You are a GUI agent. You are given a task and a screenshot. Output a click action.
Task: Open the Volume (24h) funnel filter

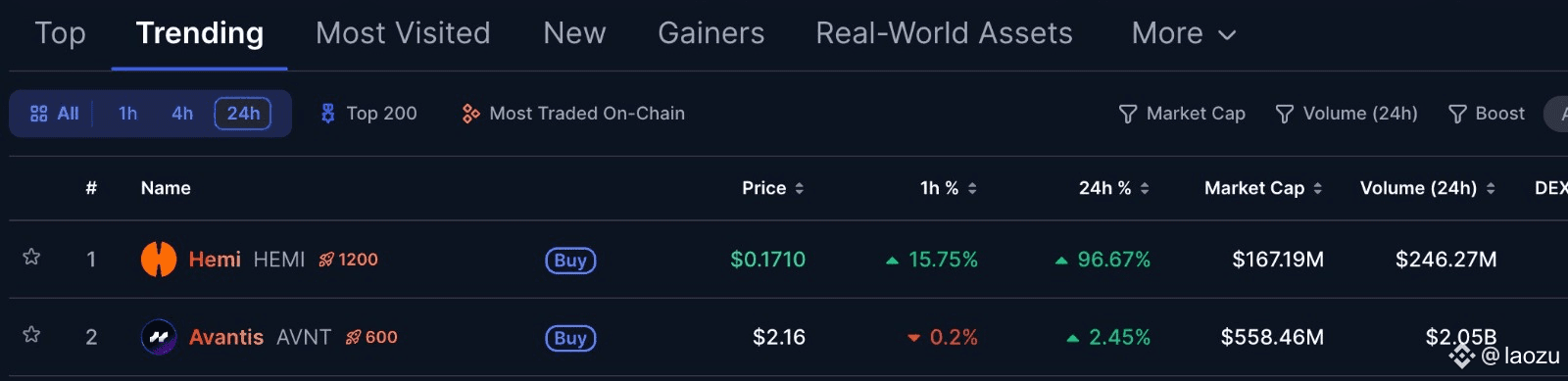pyautogui.click(x=1347, y=114)
